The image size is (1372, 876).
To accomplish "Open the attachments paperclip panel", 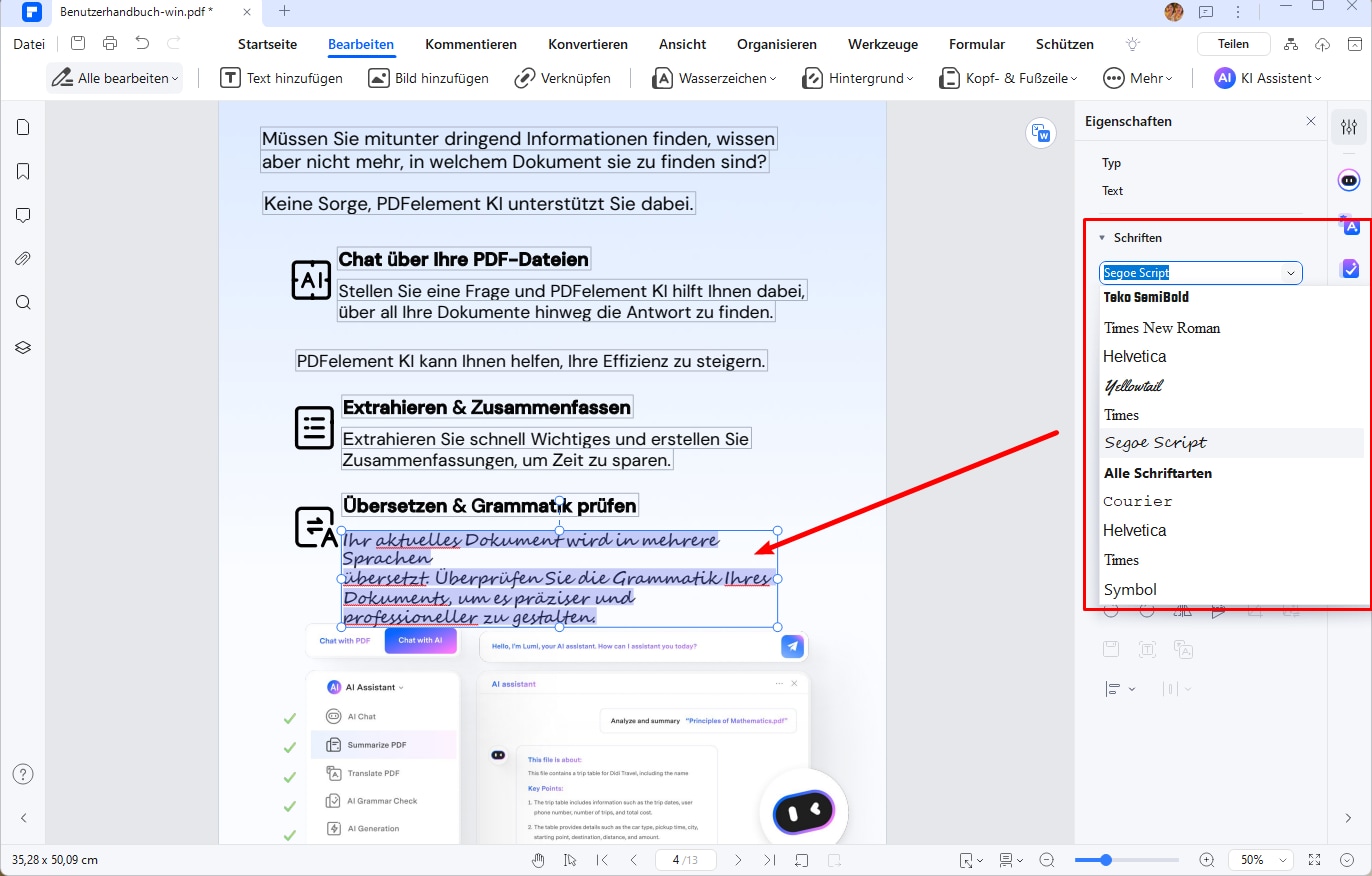I will pyautogui.click(x=23, y=259).
